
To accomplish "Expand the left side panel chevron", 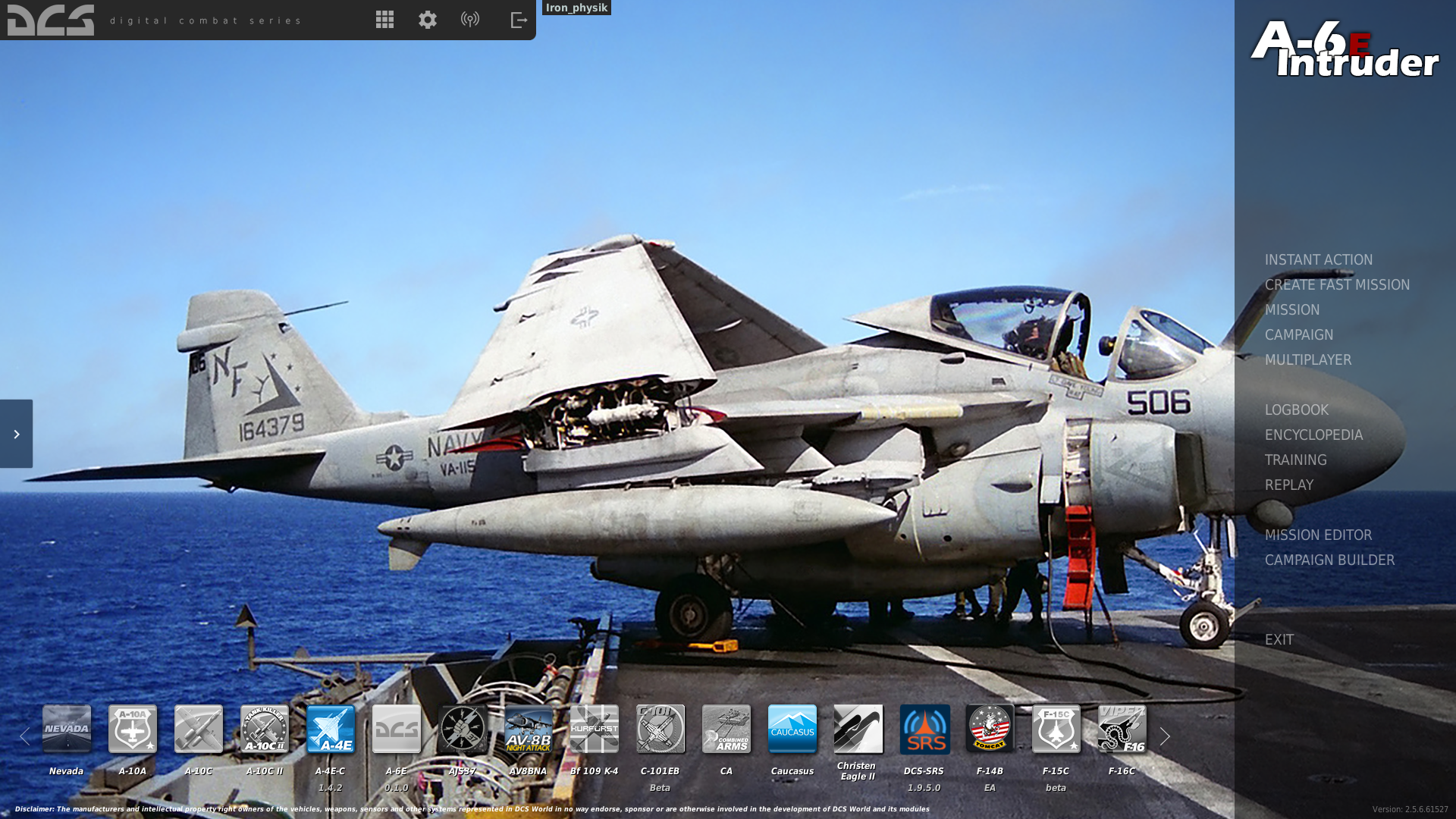I will click(x=16, y=434).
